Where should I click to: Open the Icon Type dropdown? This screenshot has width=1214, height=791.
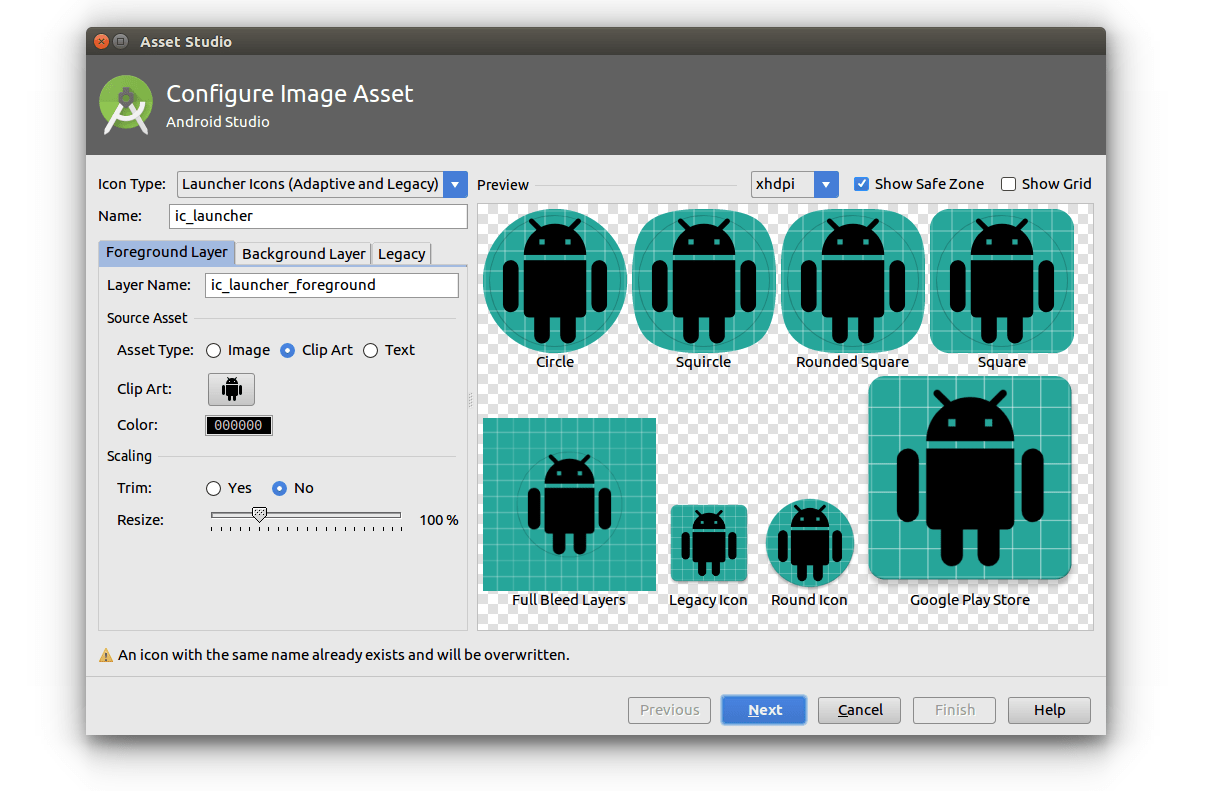pyautogui.click(x=455, y=184)
